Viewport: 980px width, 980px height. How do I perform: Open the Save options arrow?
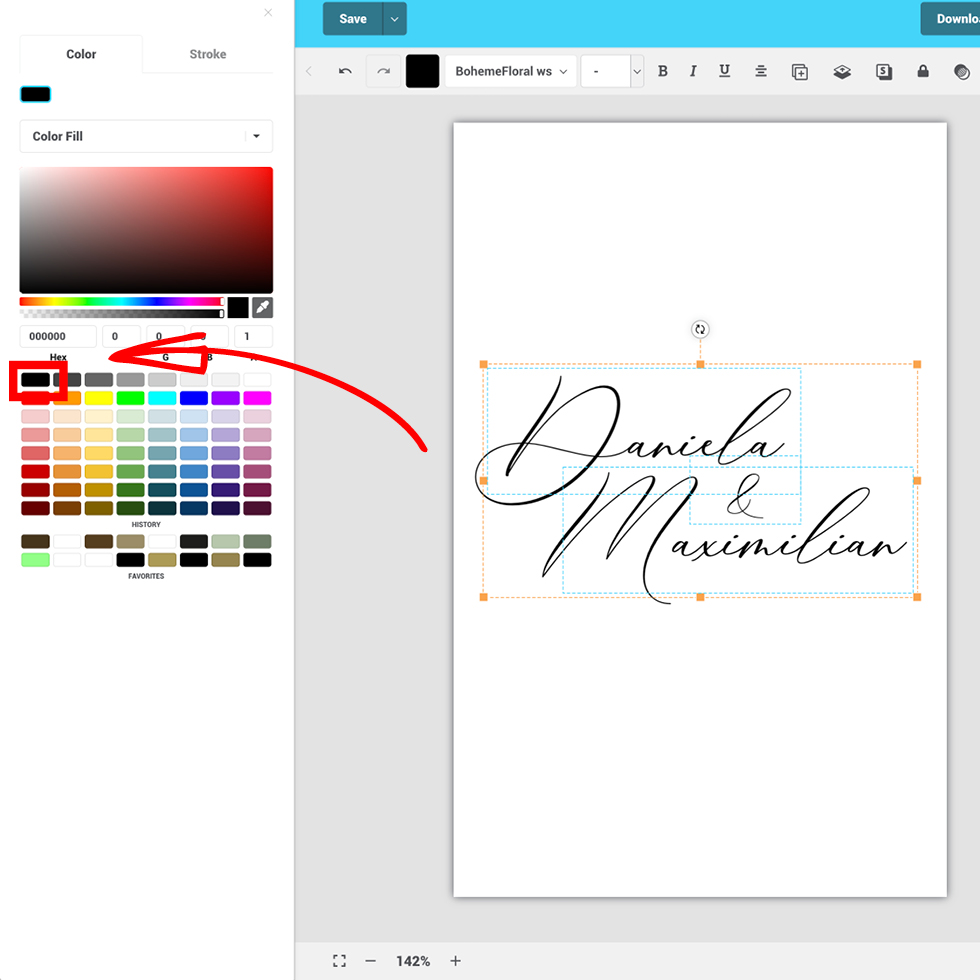tap(395, 19)
